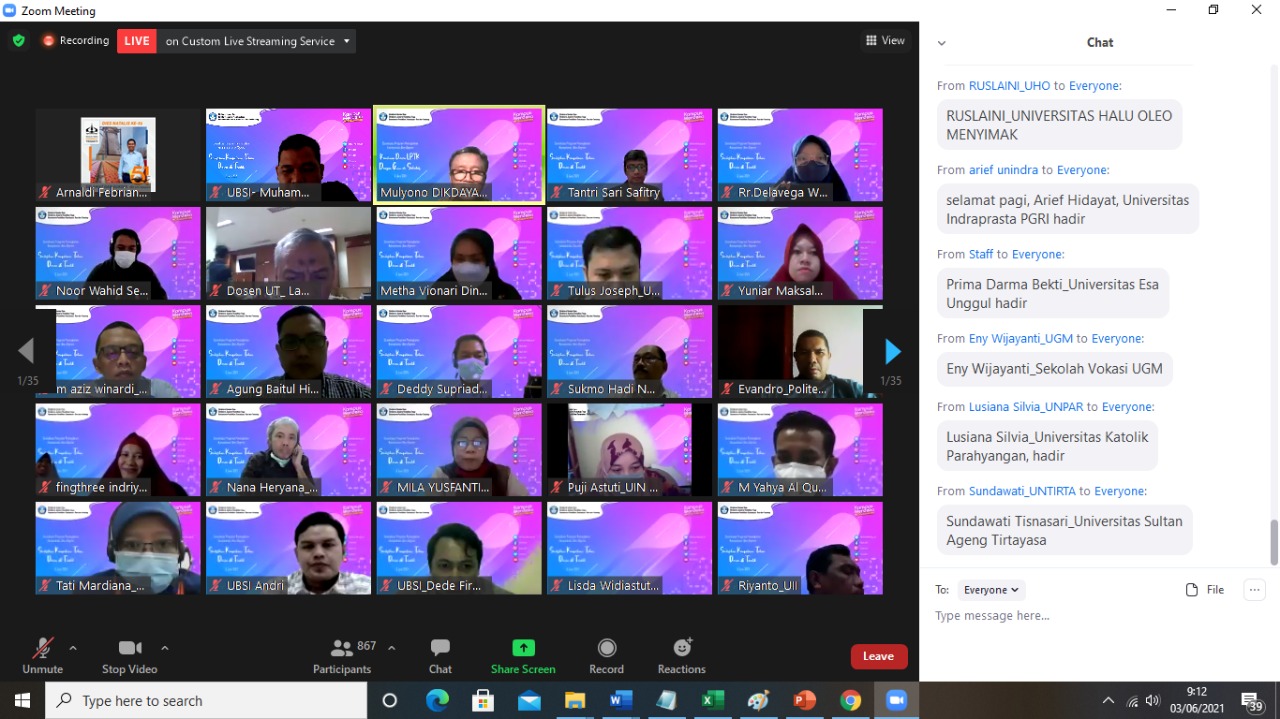Click the Record button

(606, 657)
